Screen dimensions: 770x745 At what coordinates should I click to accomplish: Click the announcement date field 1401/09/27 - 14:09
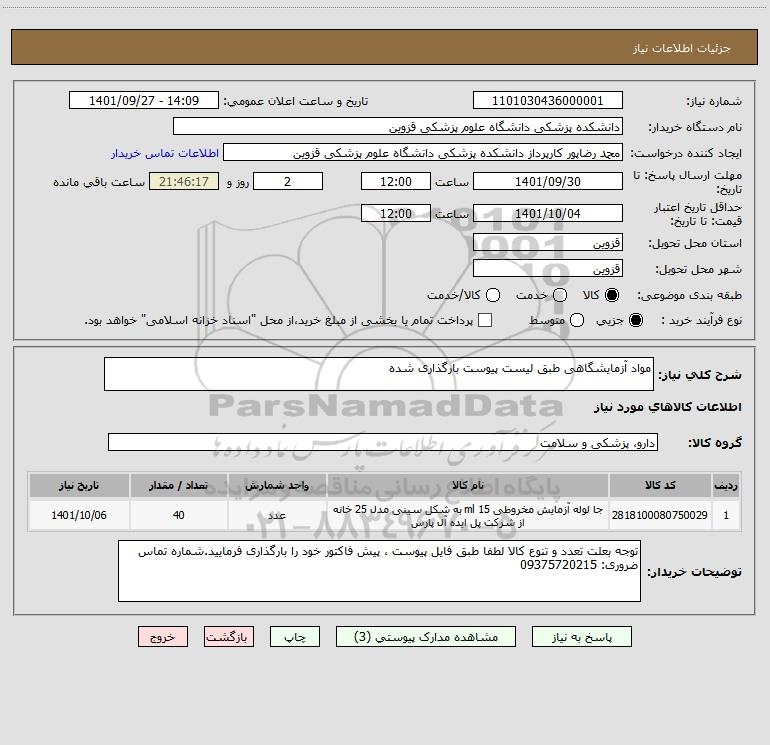[x=144, y=101]
